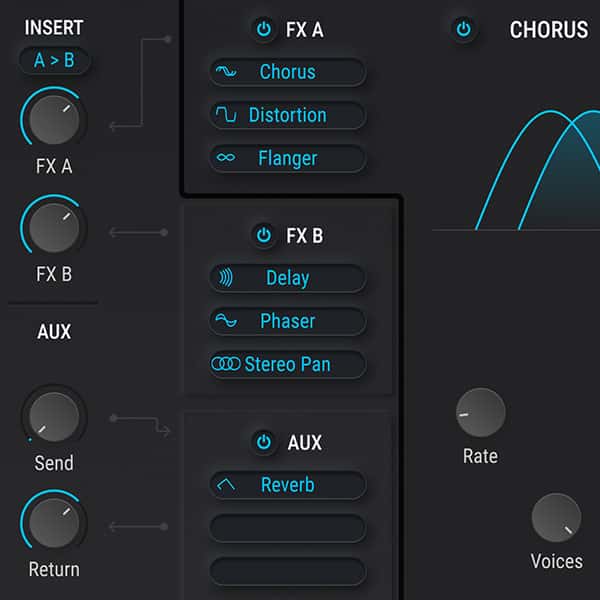This screenshot has height=600, width=600.
Task: Click the Delay echo-waves icon
Action: [226, 277]
